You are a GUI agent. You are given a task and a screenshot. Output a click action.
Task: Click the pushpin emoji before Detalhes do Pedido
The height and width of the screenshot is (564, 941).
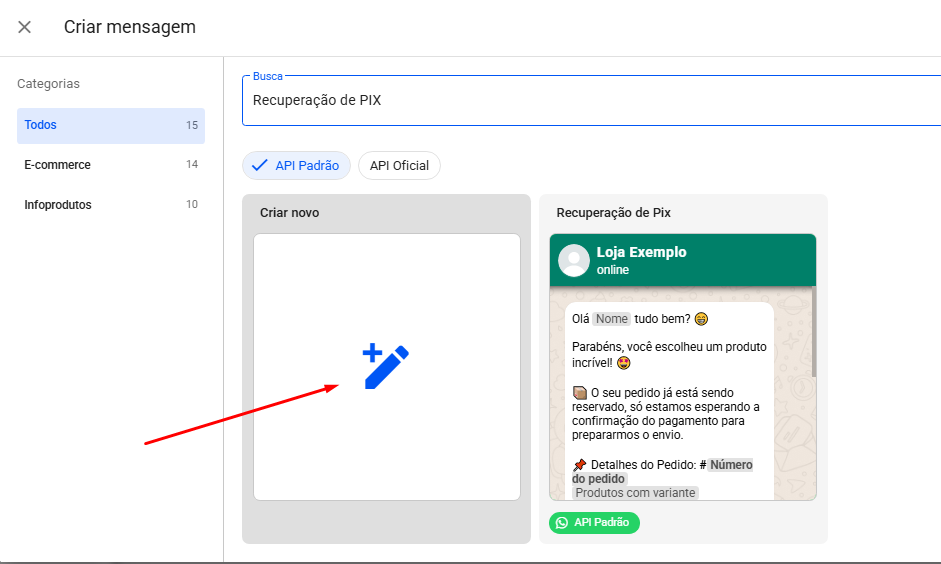(x=579, y=465)
